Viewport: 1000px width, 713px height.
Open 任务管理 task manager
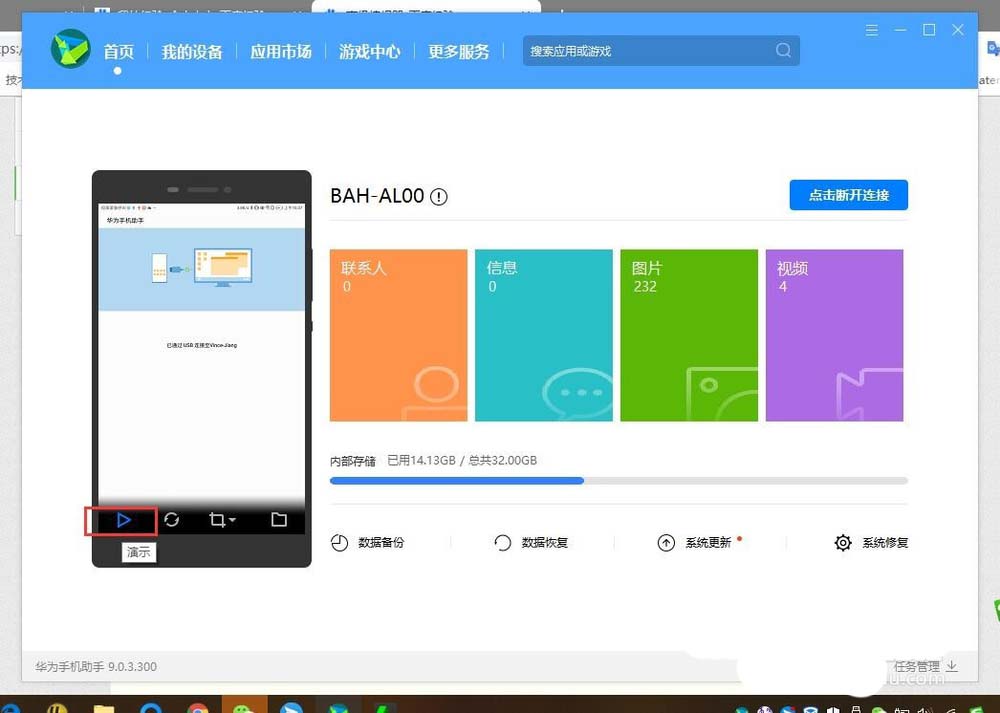click(x=916, y=666)
